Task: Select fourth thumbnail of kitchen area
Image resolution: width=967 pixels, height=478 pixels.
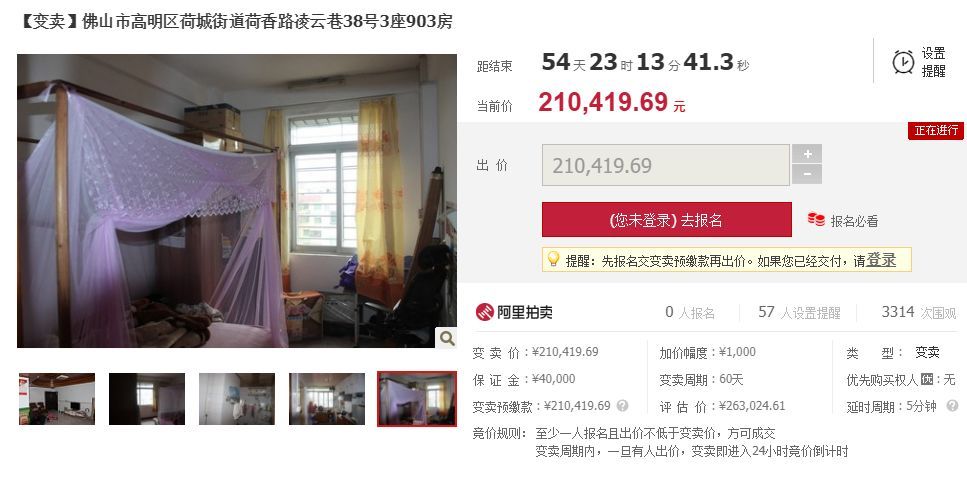Action: [x=327, y=399]
